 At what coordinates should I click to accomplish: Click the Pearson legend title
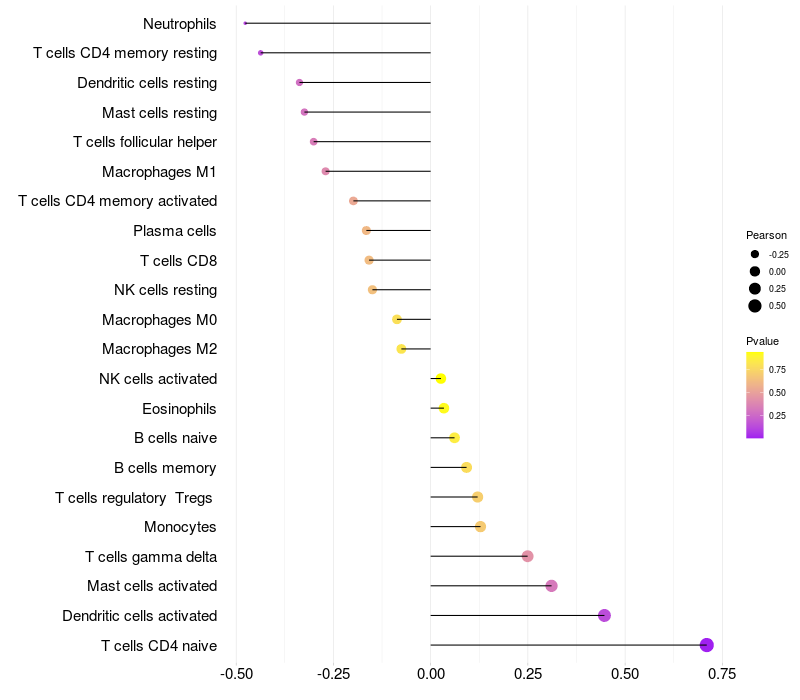[766, 235]
